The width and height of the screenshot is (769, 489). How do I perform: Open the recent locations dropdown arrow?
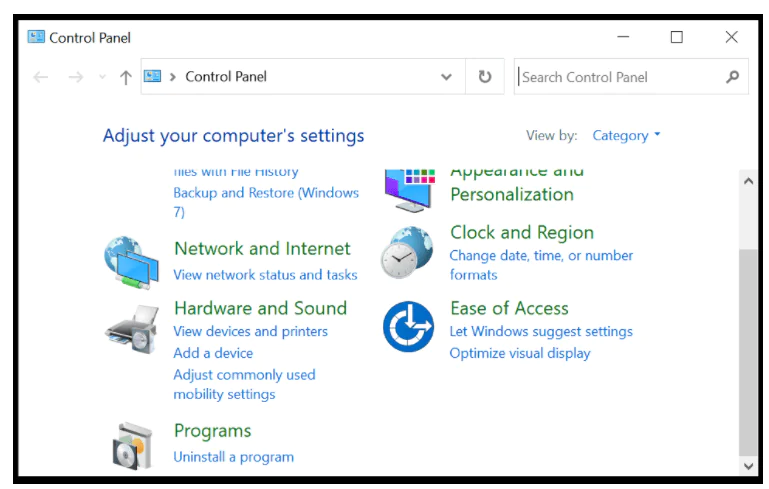102,77
